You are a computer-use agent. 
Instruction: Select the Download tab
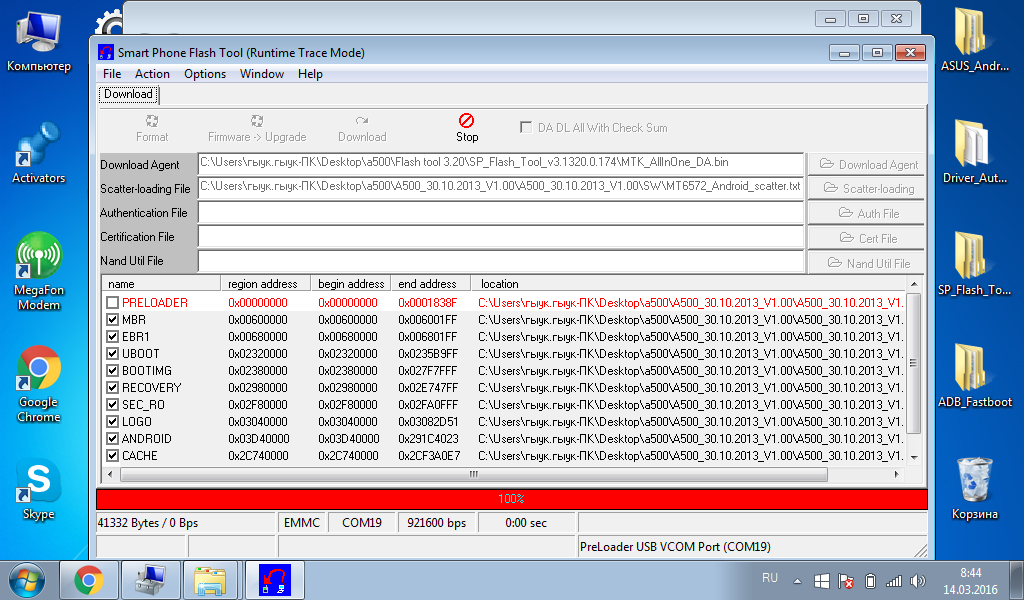click(129, 95)
